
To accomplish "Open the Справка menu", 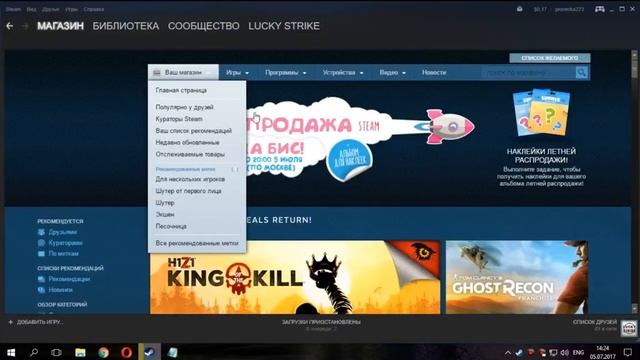I will point(93,9).
